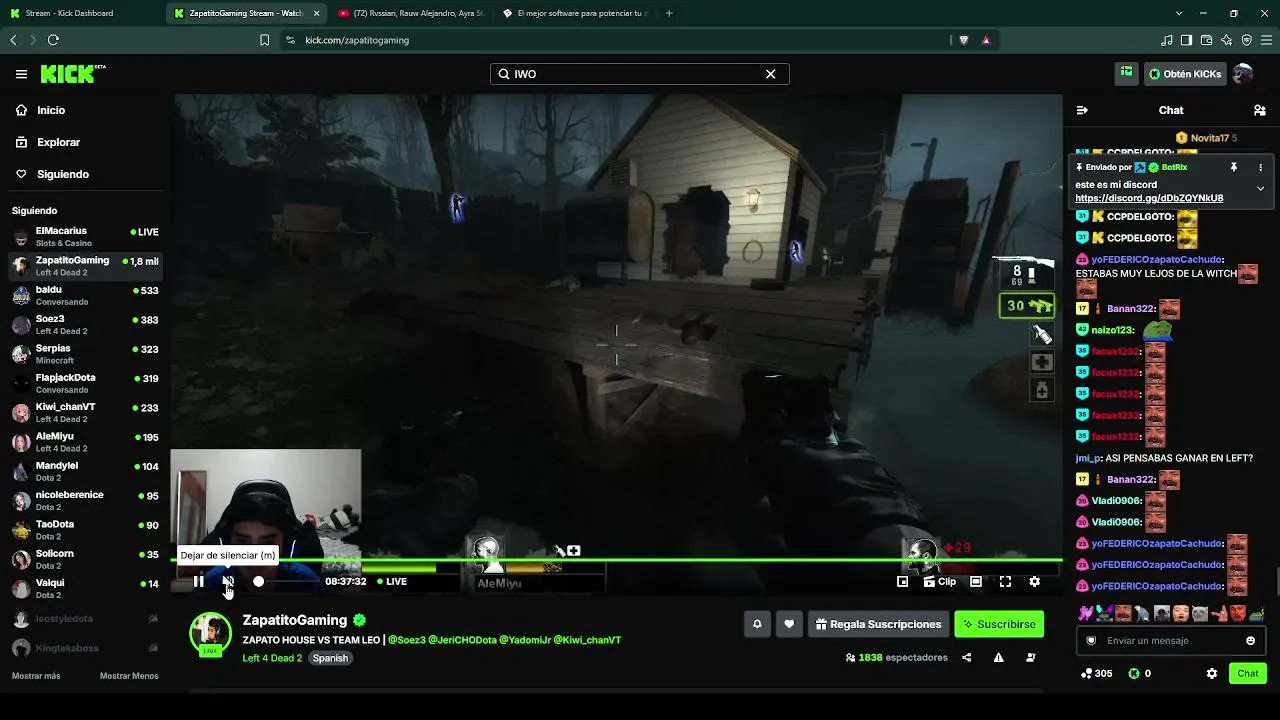Unpin the BotRix pinned message
The image size is (1280, 720).
pos(1234,167)
